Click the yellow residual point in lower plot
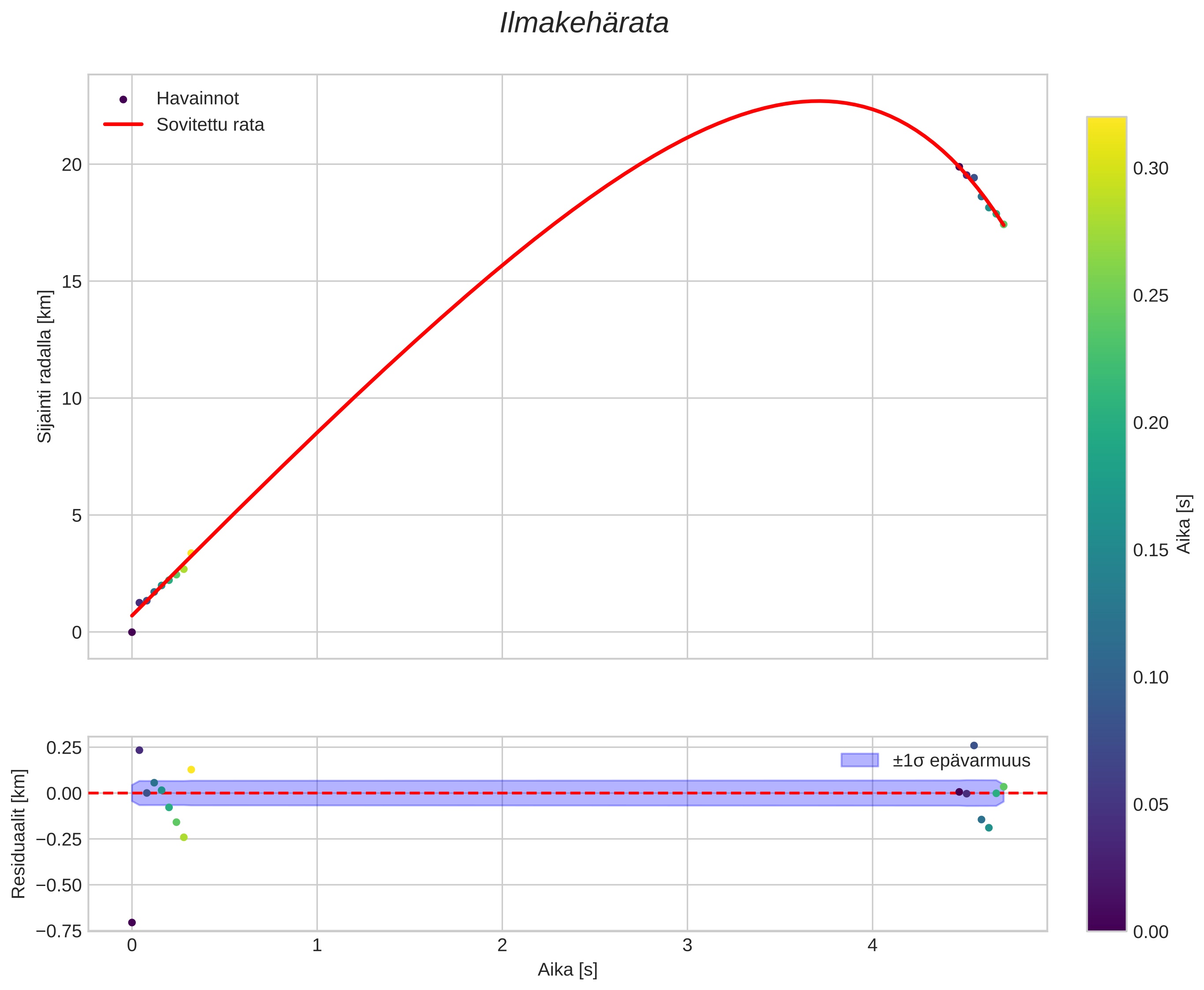The width and height of the screenshot is (1204, 990). tap(191, 769)
